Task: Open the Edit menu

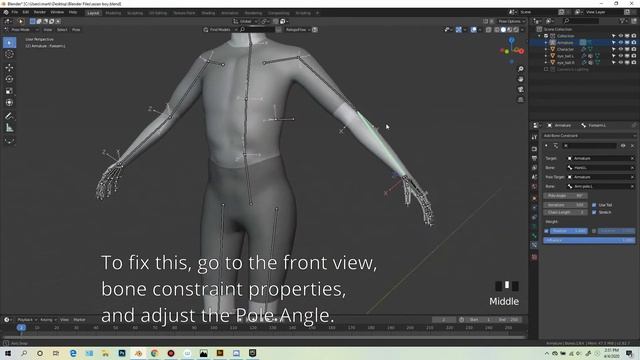Action: pos(25,12)
